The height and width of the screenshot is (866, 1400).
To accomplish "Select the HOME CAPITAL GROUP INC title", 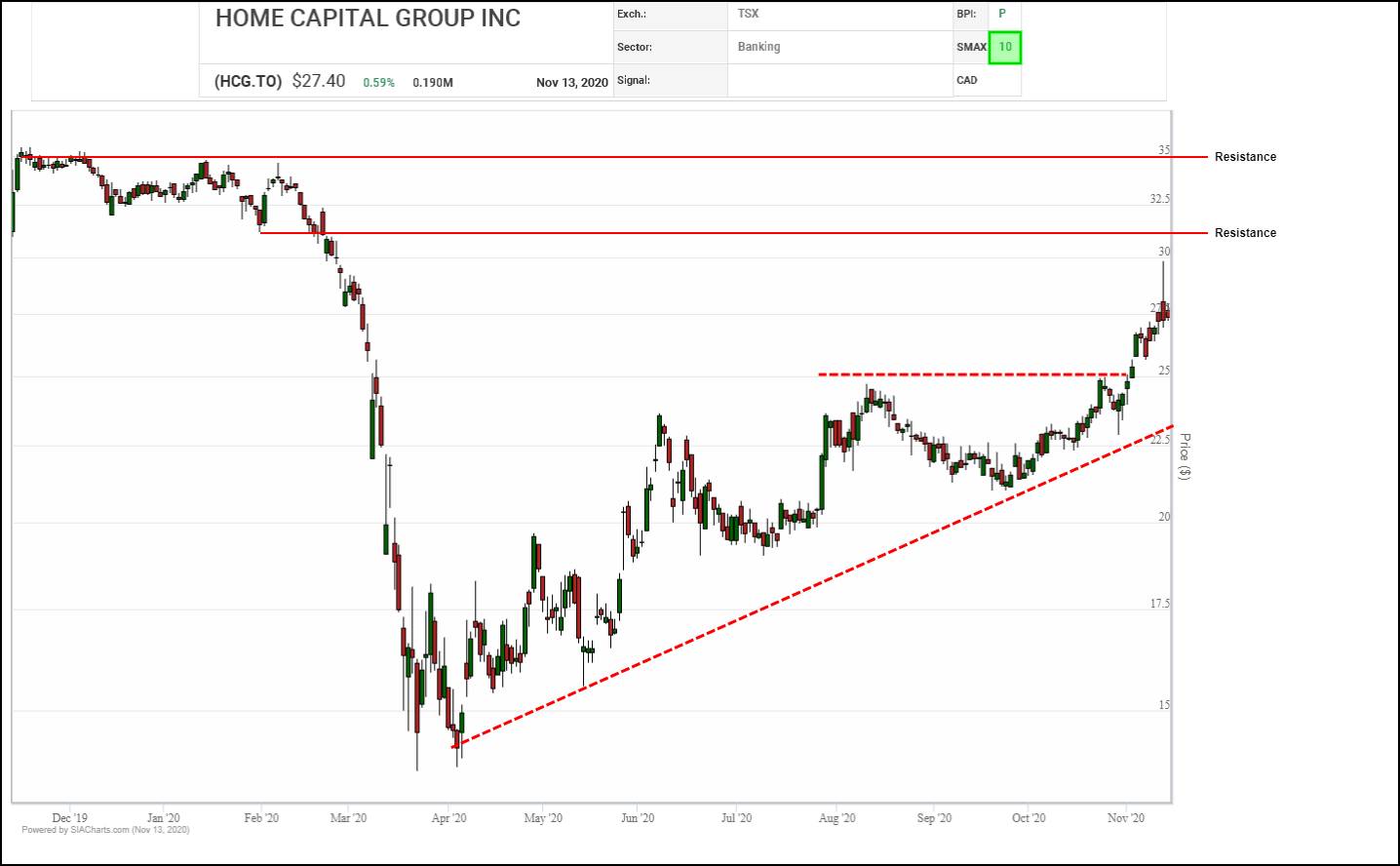I will pyautogui.click(x=368, y=19).
